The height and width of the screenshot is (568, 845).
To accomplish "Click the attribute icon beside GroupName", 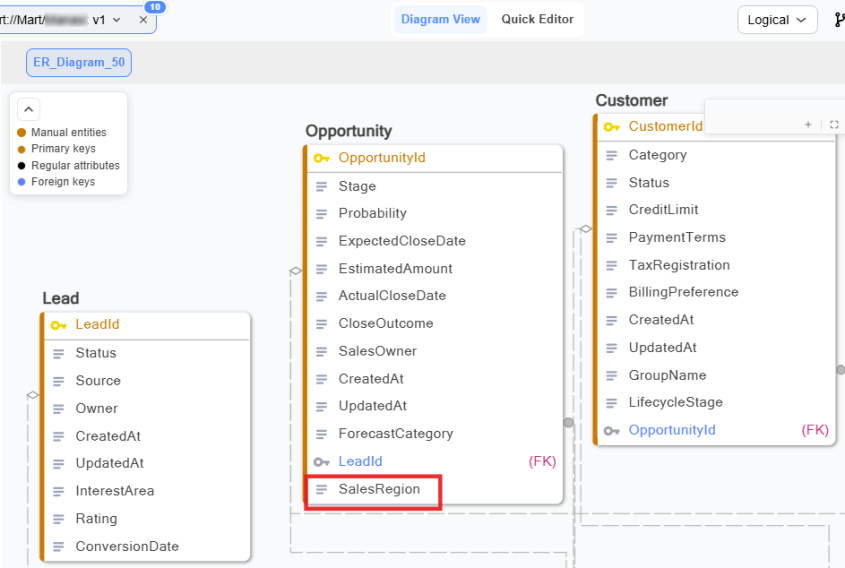I will pos(611,376).
